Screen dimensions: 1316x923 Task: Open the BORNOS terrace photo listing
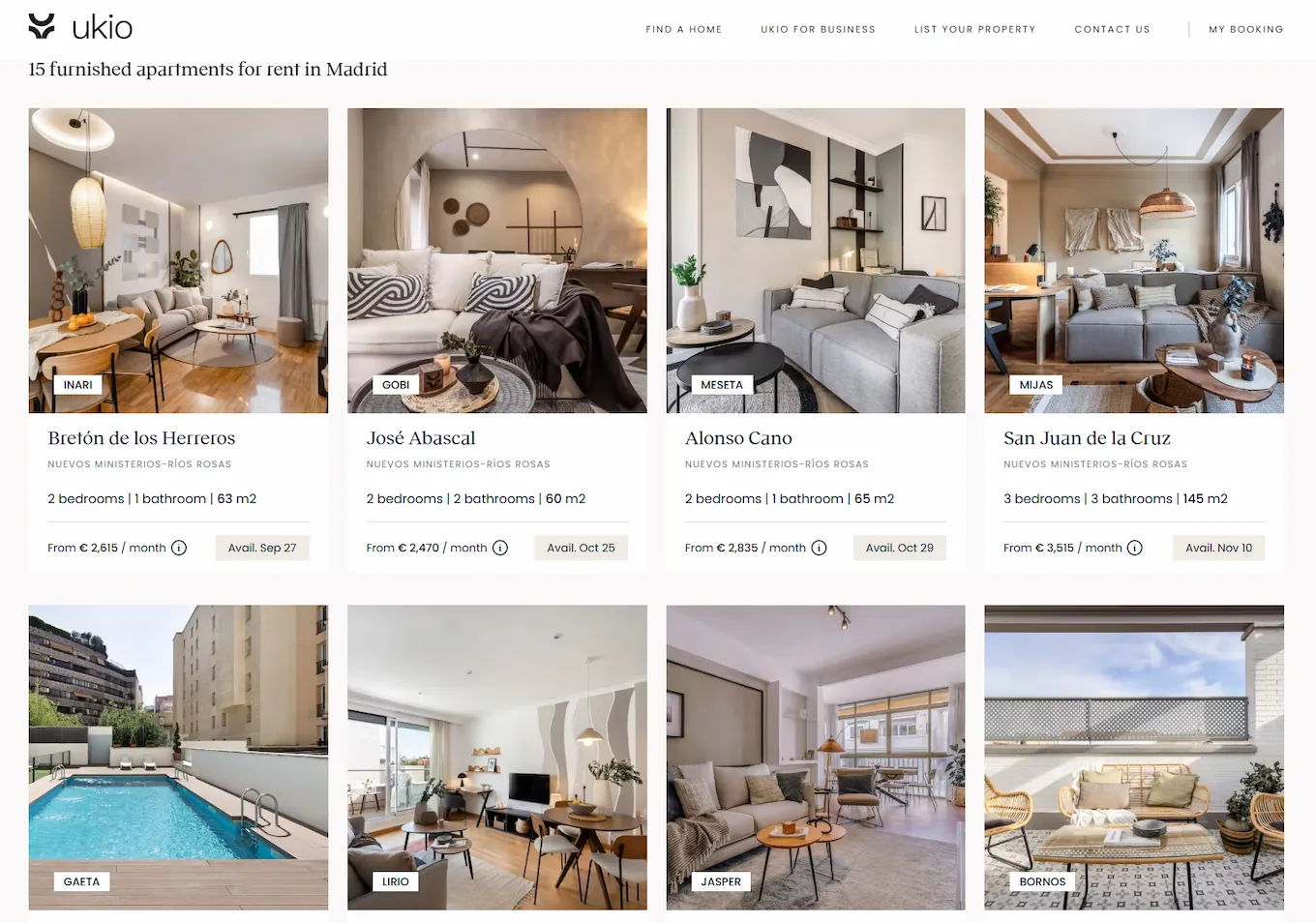pyautogui.click(x=1134, y=758)
